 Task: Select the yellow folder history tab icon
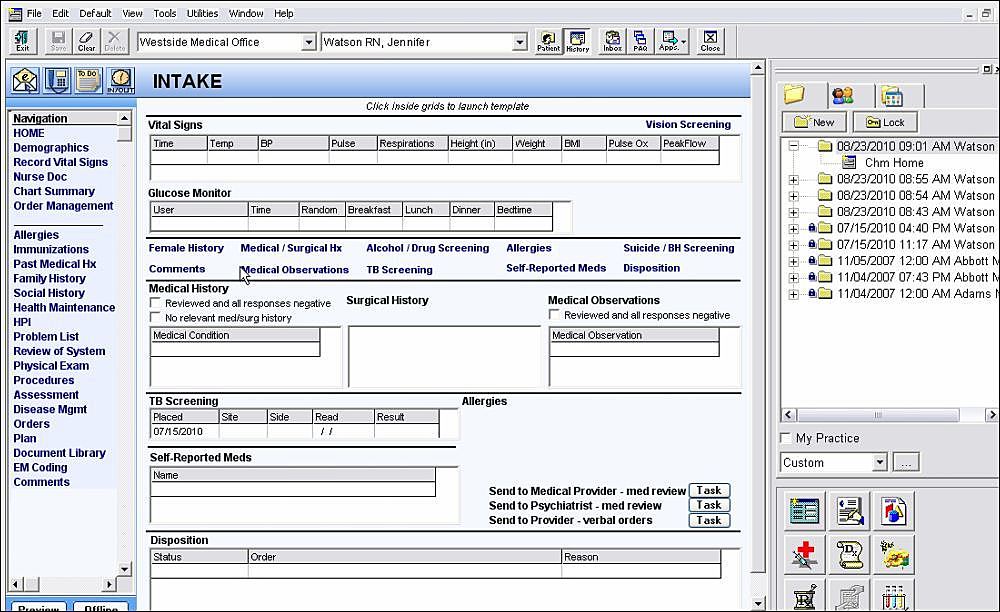[x=795, y=95]
